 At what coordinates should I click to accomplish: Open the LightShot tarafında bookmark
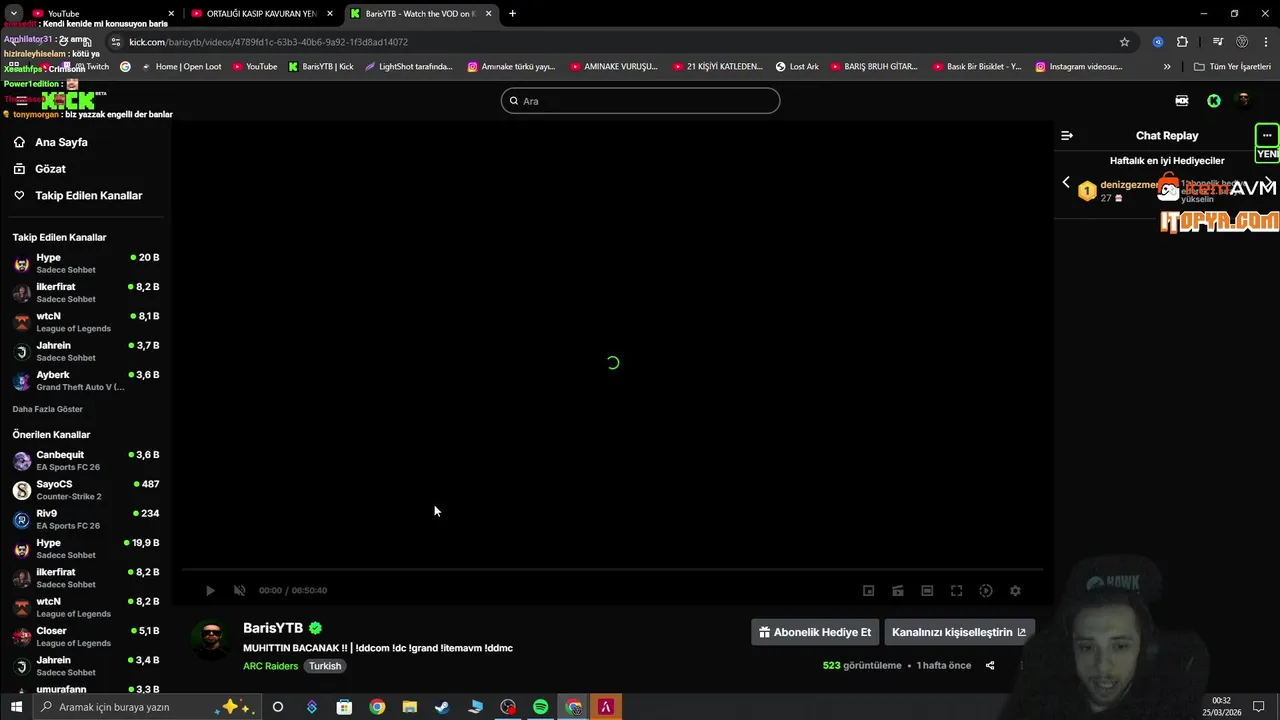408,67
